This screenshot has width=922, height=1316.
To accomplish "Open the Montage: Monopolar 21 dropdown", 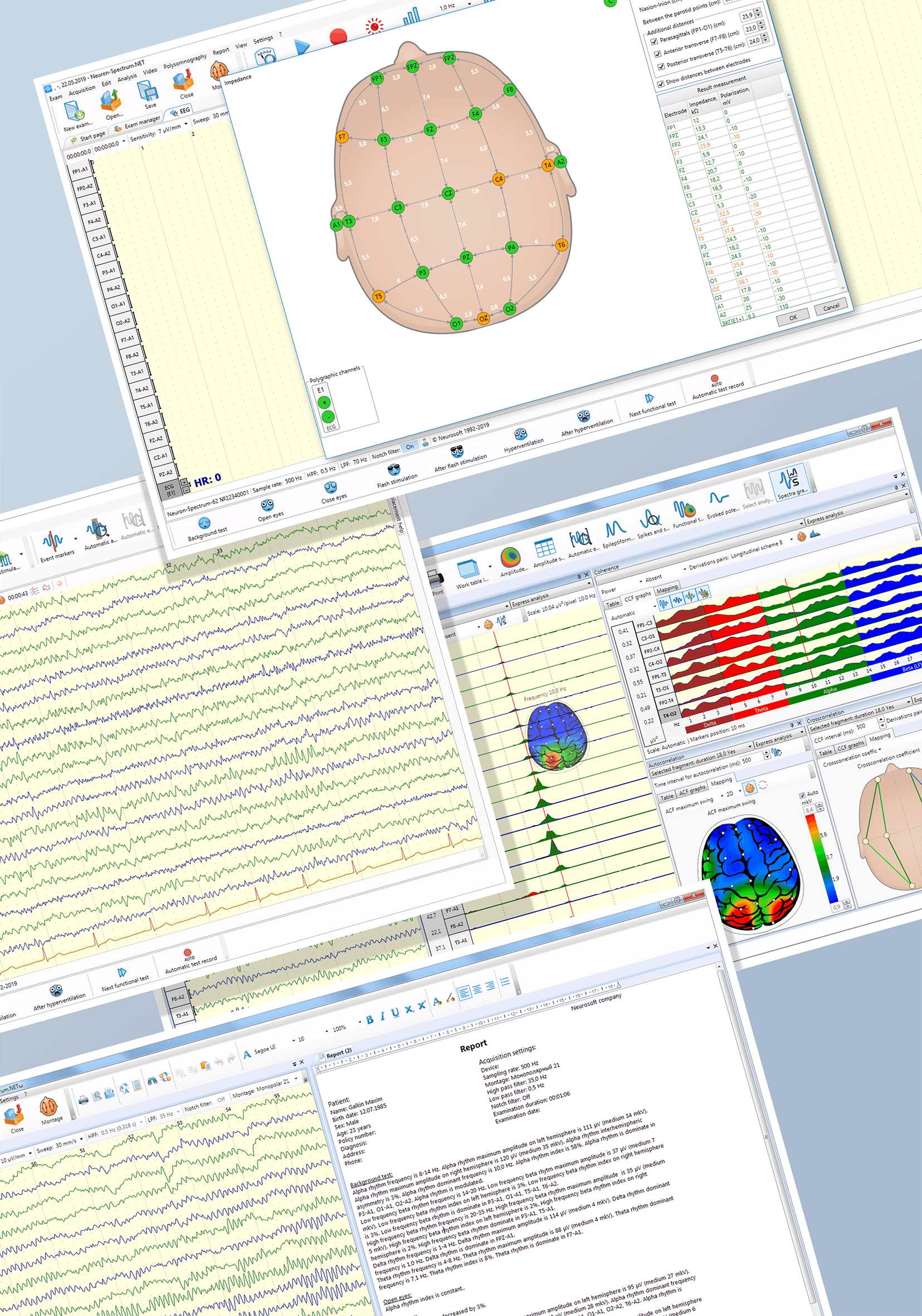I will pos(266,1089).
